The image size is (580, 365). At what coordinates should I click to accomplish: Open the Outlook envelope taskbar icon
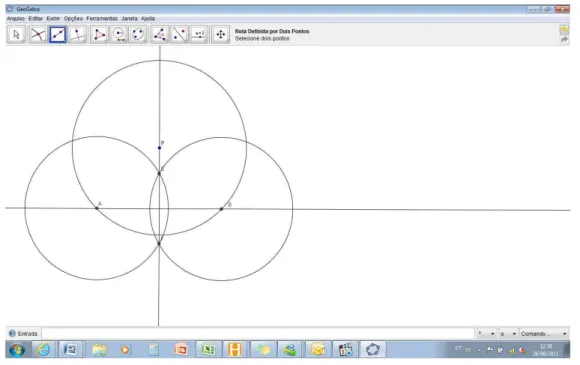[317, 349]
